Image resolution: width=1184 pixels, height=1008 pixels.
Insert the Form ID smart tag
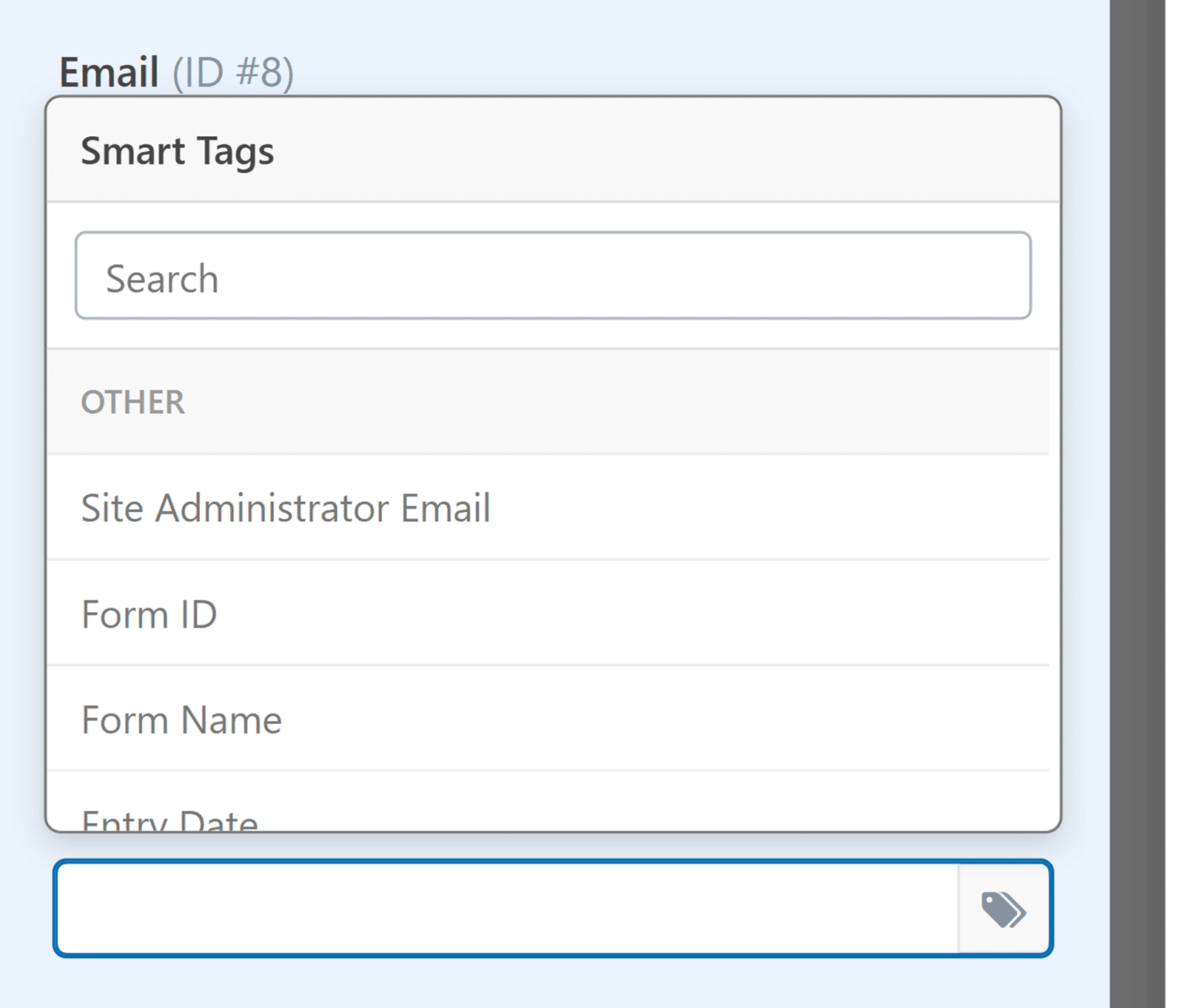[149, 613]
